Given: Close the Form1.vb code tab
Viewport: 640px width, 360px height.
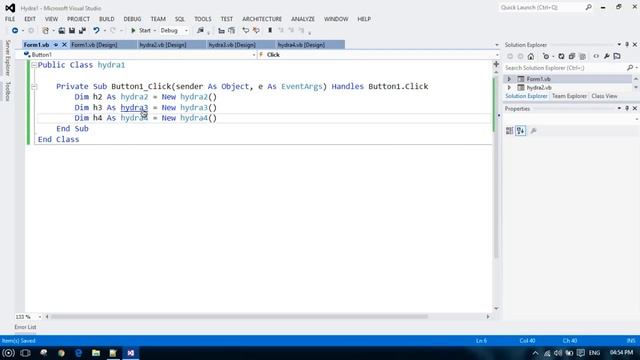Looking at the screenshot, I should tap(64, 45).
